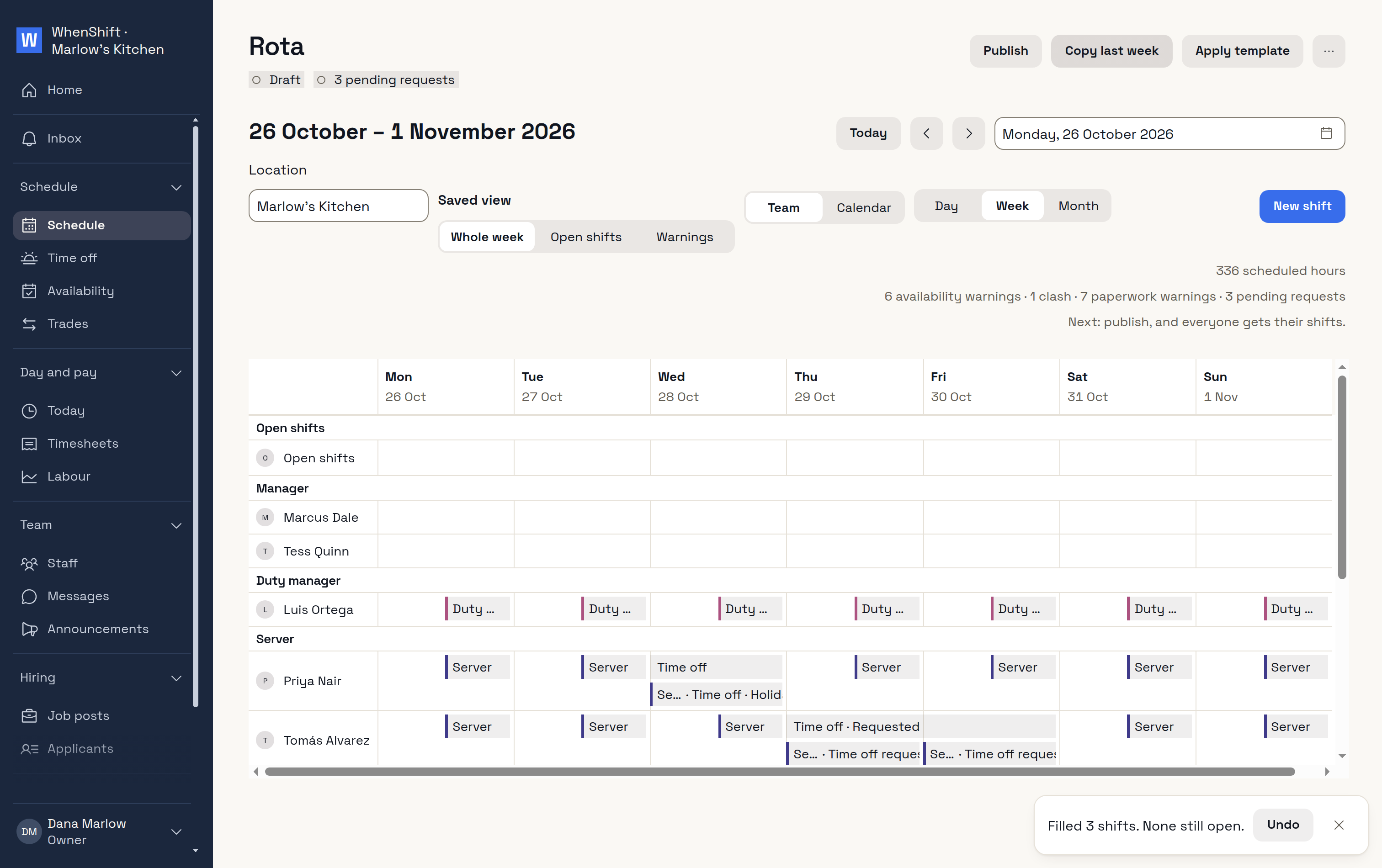Viewport: 1382px width, 868px height.
Task: Go to next week arrow
Action: 969,134
